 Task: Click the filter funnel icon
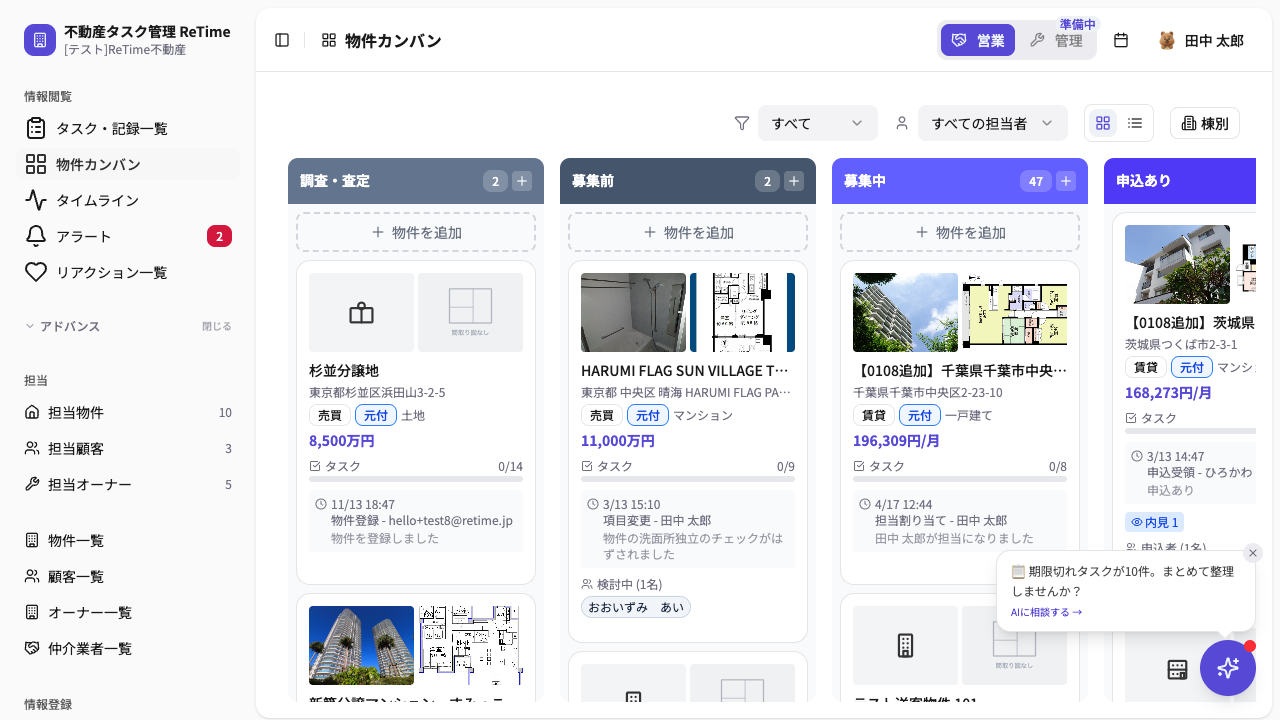click(742, 123)
